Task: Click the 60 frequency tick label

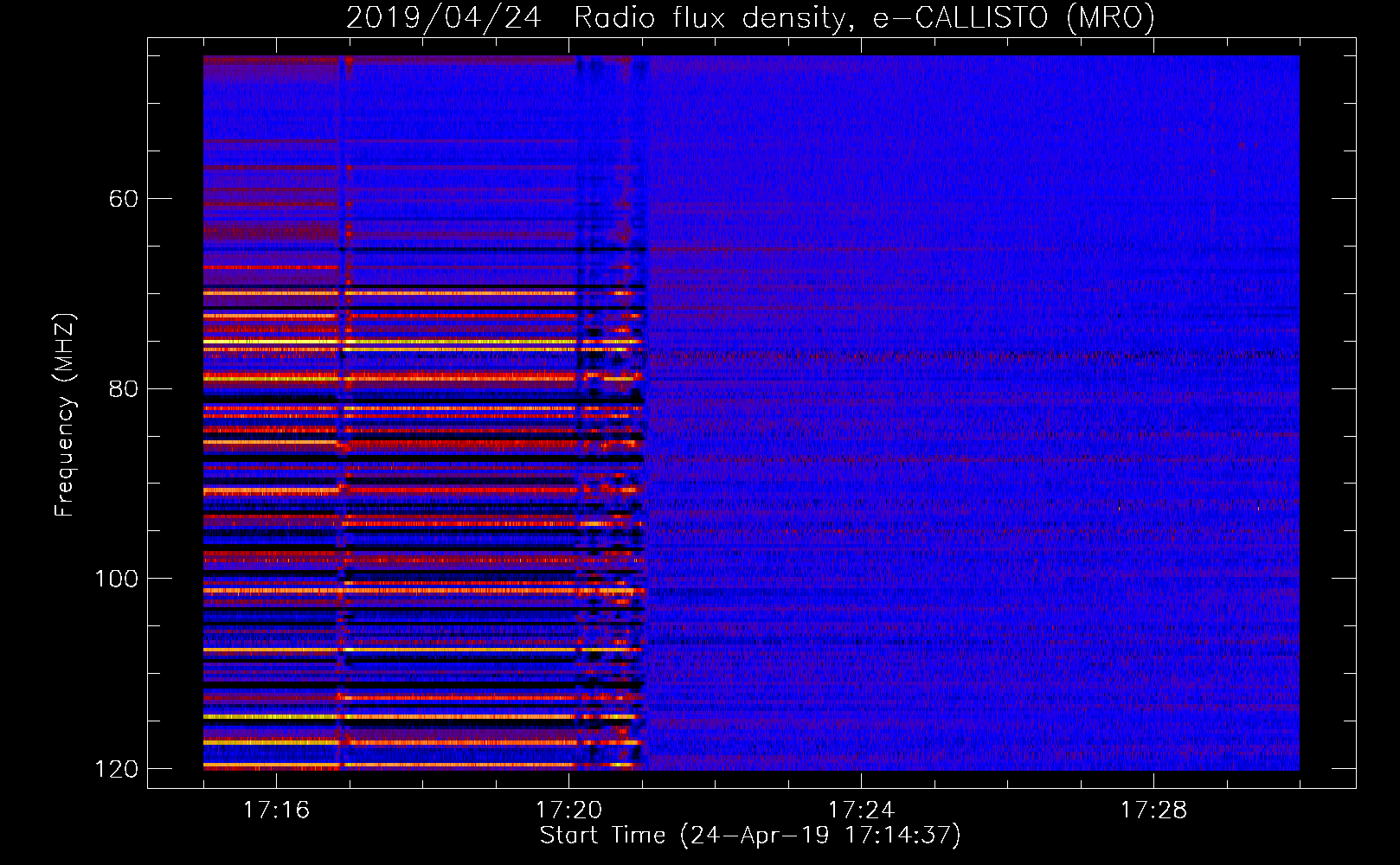Action: [x=123, y=199]
